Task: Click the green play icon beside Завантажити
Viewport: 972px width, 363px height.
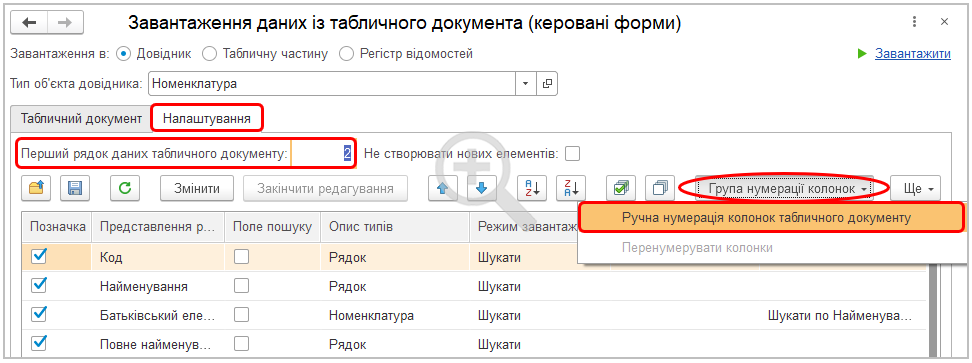Action: 862,54
